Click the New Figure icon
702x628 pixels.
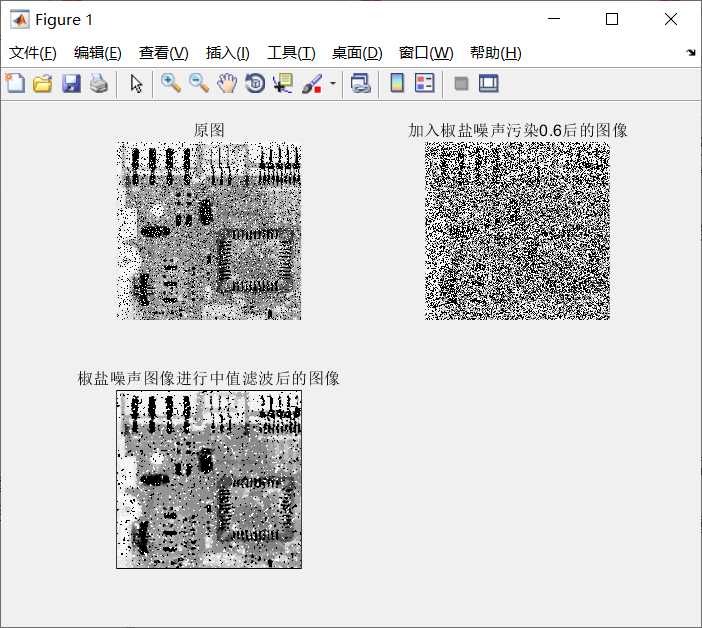pyautogui.click(x=15, y=84)
